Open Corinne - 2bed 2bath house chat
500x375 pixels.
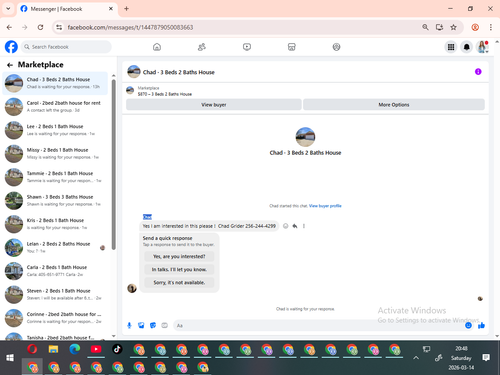tap(55, 318)
